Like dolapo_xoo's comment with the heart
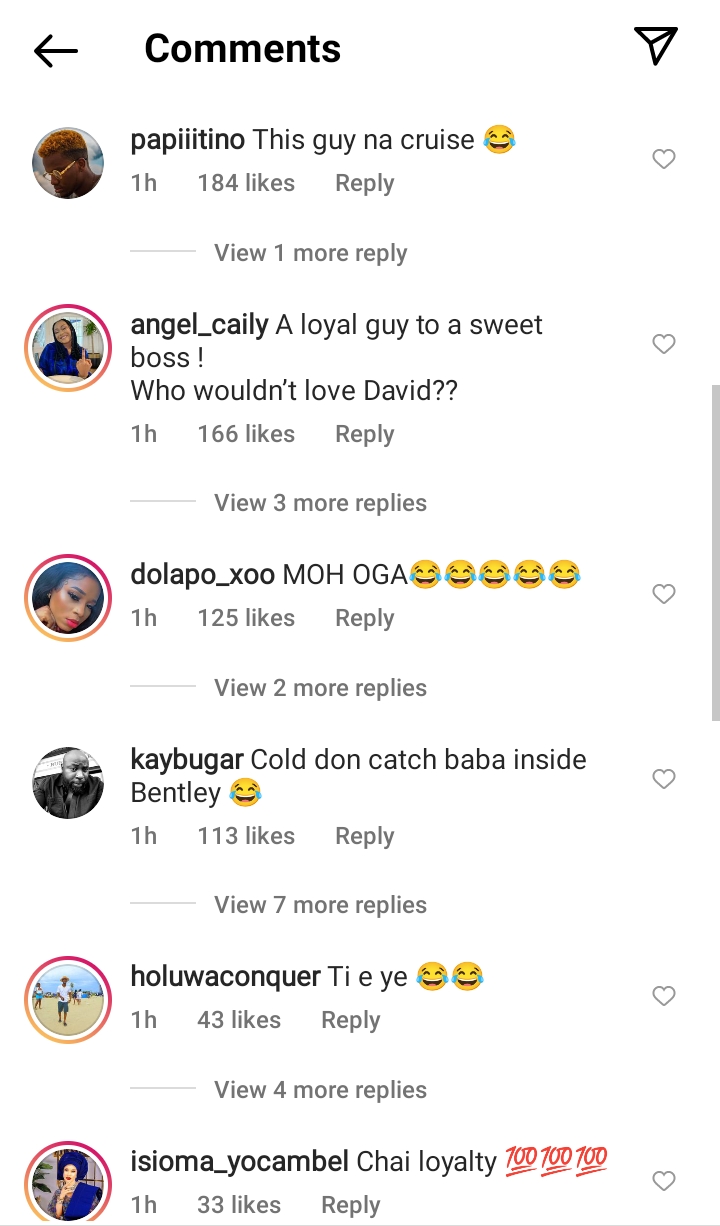 [x=664, y=594]
